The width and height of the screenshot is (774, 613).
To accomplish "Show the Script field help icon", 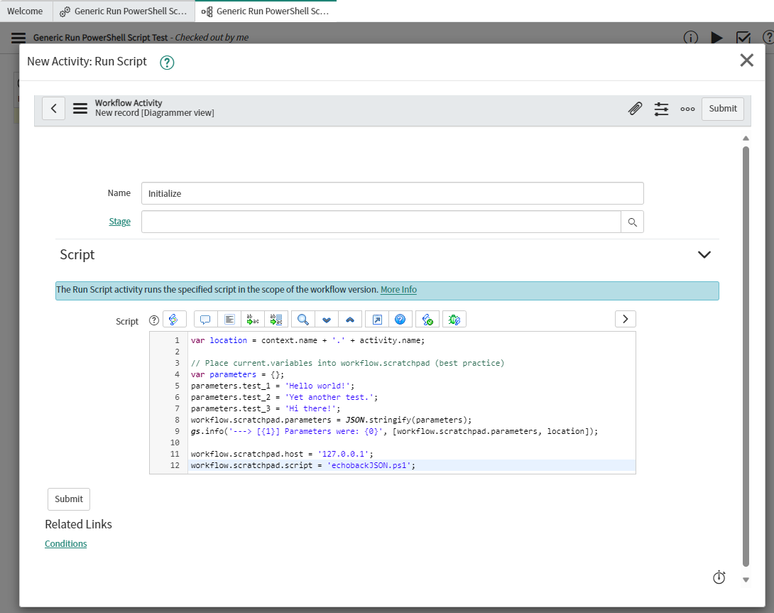I will [154, 320].
